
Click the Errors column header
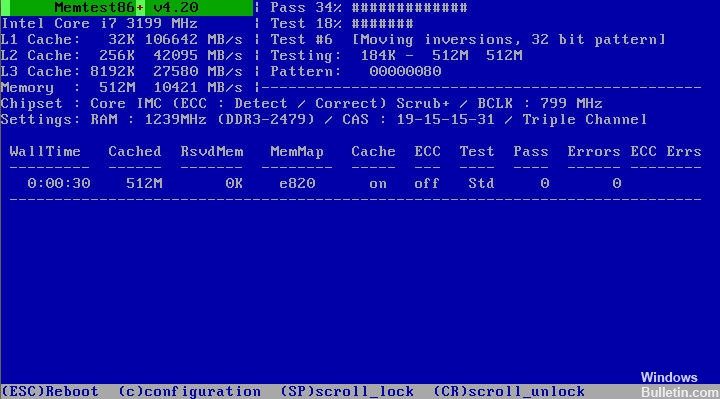(594, 152)
